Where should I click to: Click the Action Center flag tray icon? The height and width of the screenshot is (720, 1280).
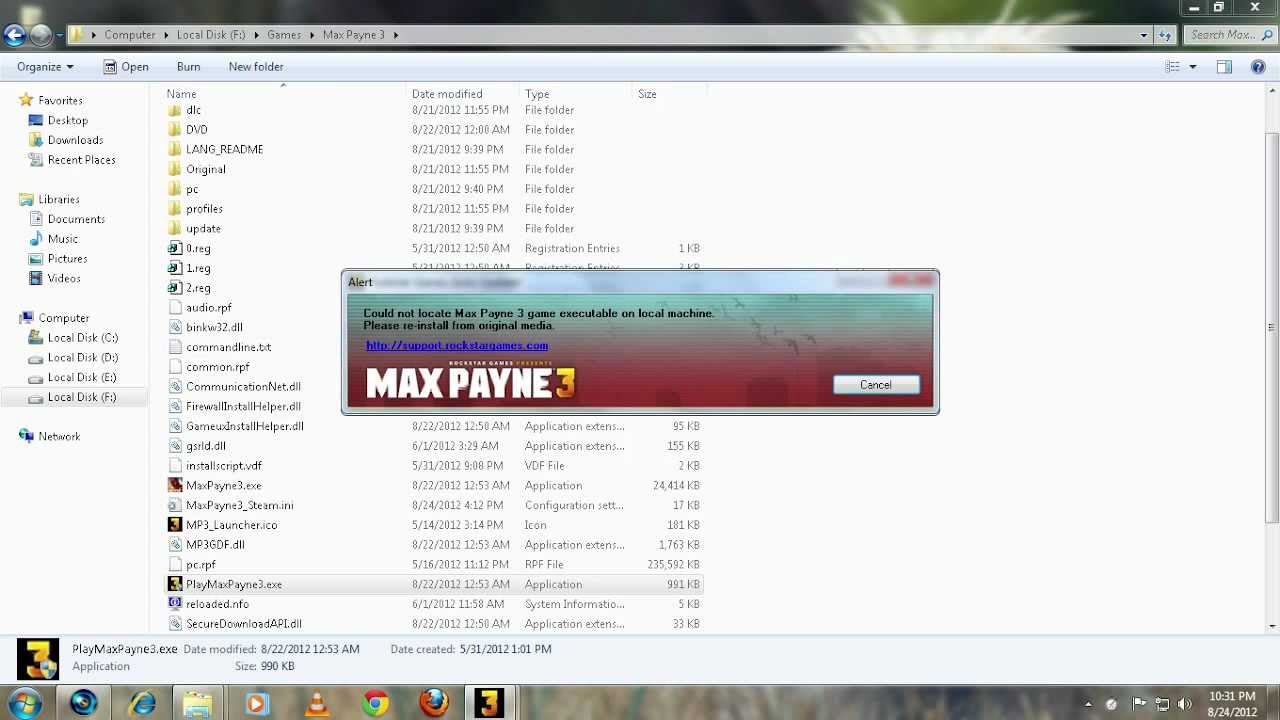tap(1139, 704)
